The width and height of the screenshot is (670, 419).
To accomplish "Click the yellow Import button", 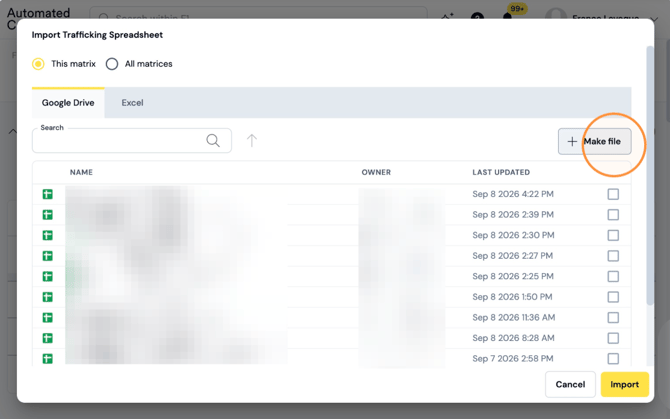I will pos(625,384).
